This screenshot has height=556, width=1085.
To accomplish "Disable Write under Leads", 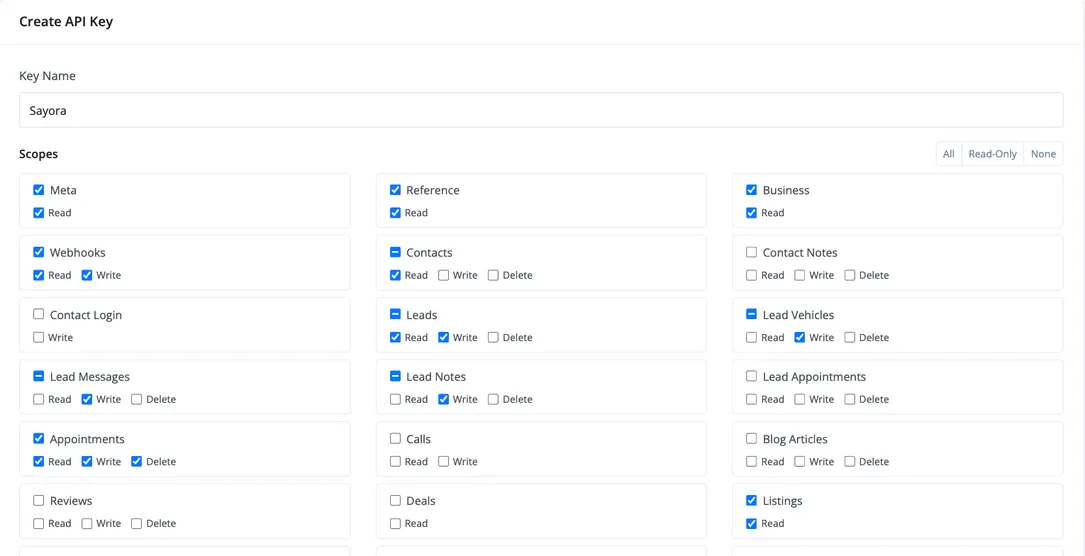I will click(x=443, y=337).
